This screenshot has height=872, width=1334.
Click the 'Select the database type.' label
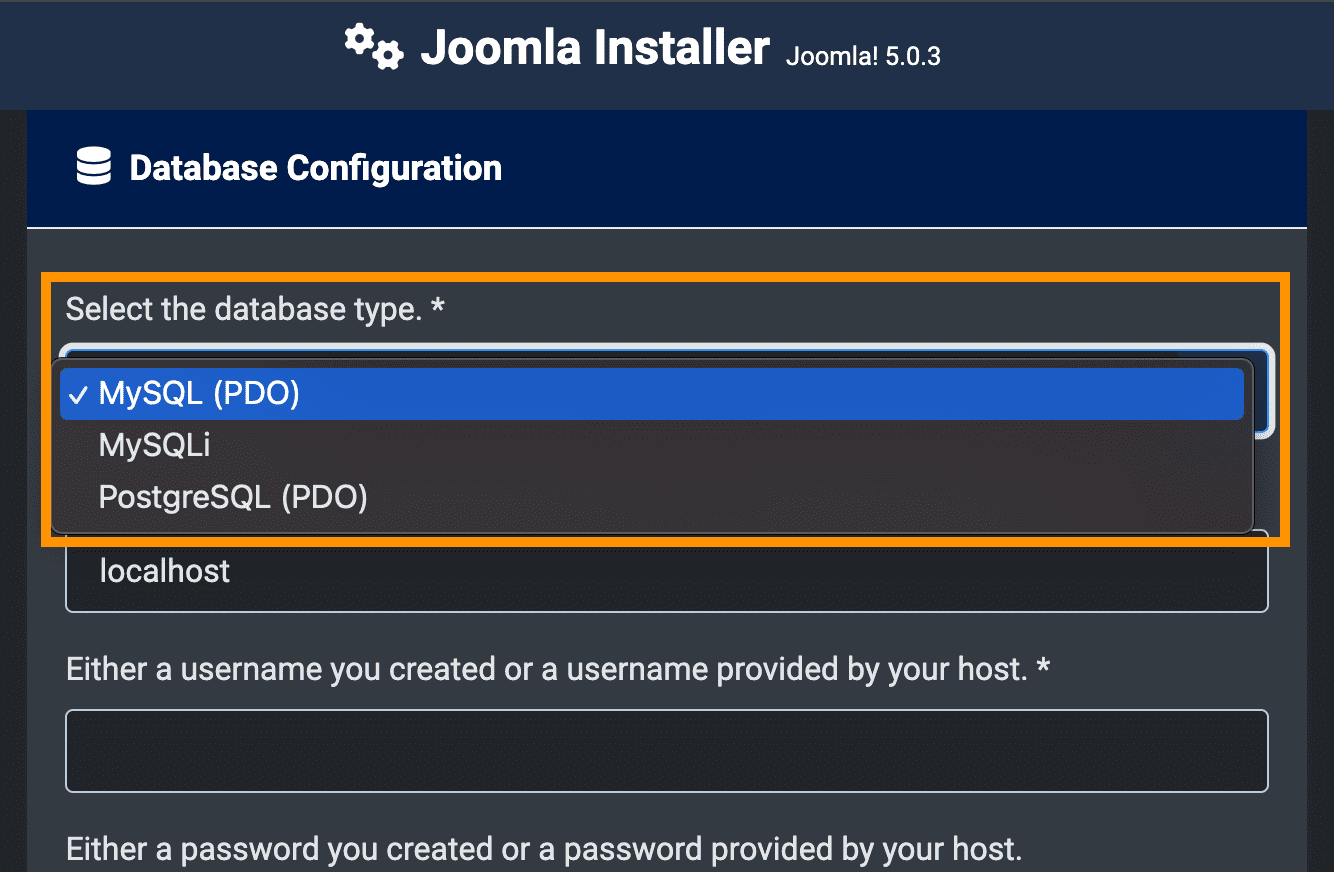[x=255, y=309]
